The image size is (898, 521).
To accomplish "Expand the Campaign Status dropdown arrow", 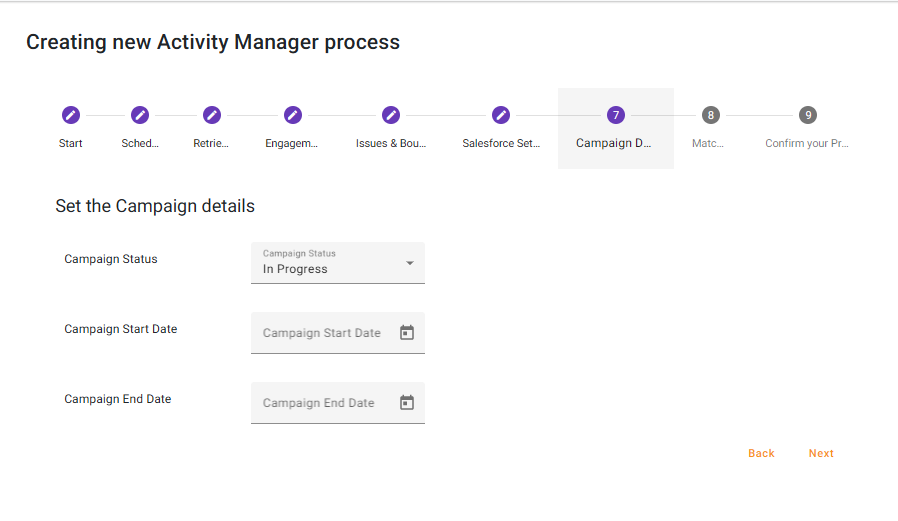I will [x=409, y=263].
